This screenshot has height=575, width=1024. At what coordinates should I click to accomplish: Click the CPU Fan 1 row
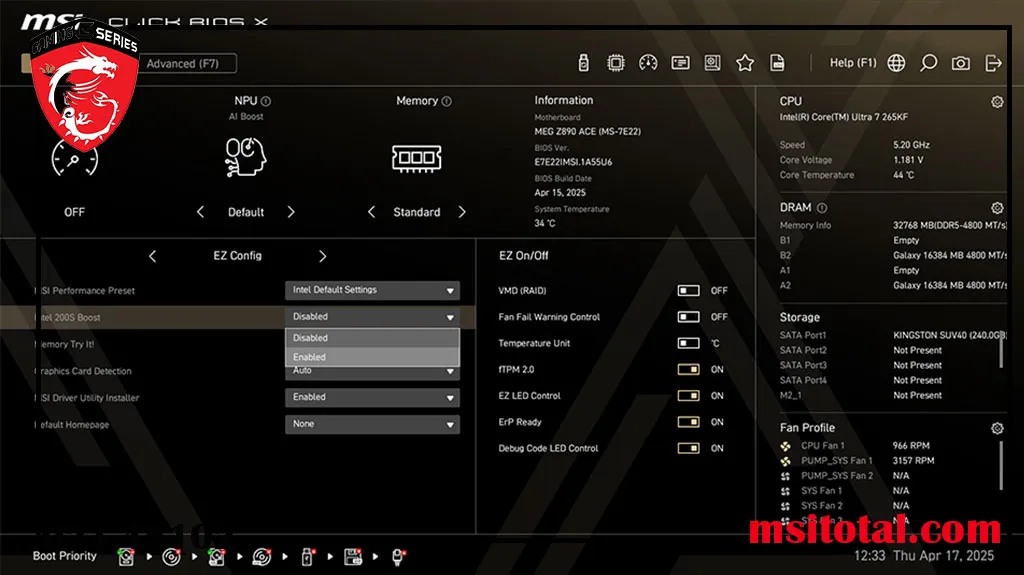tap(856, 446)
